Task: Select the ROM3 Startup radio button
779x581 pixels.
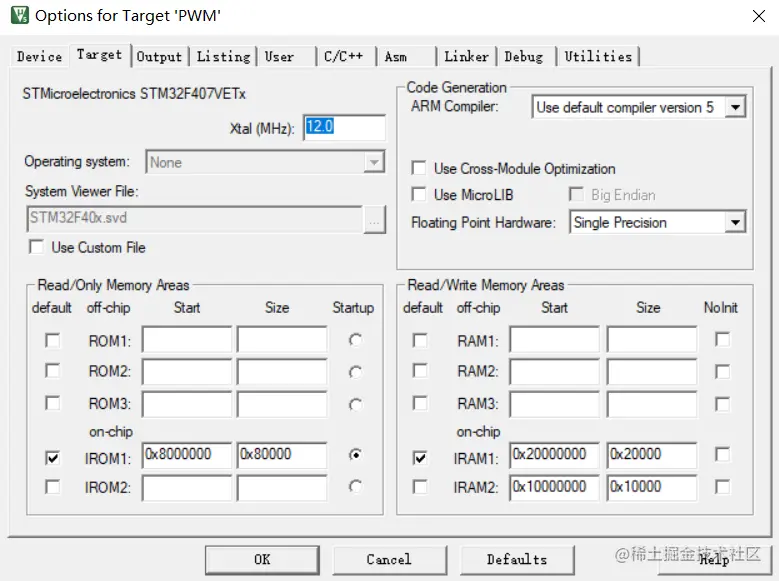Action: click(355, 405)
